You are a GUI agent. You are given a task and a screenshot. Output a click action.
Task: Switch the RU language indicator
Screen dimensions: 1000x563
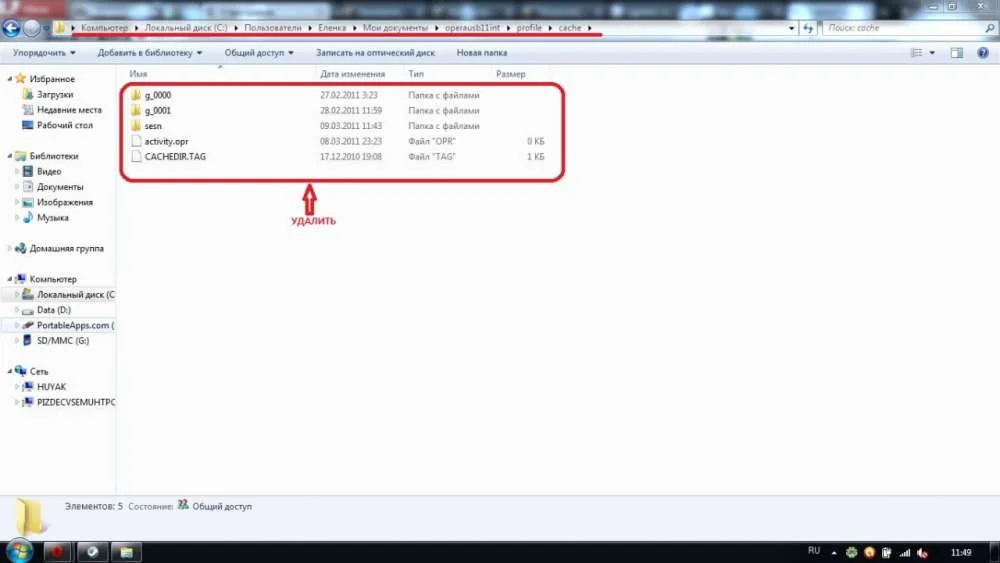coord(814,551)
